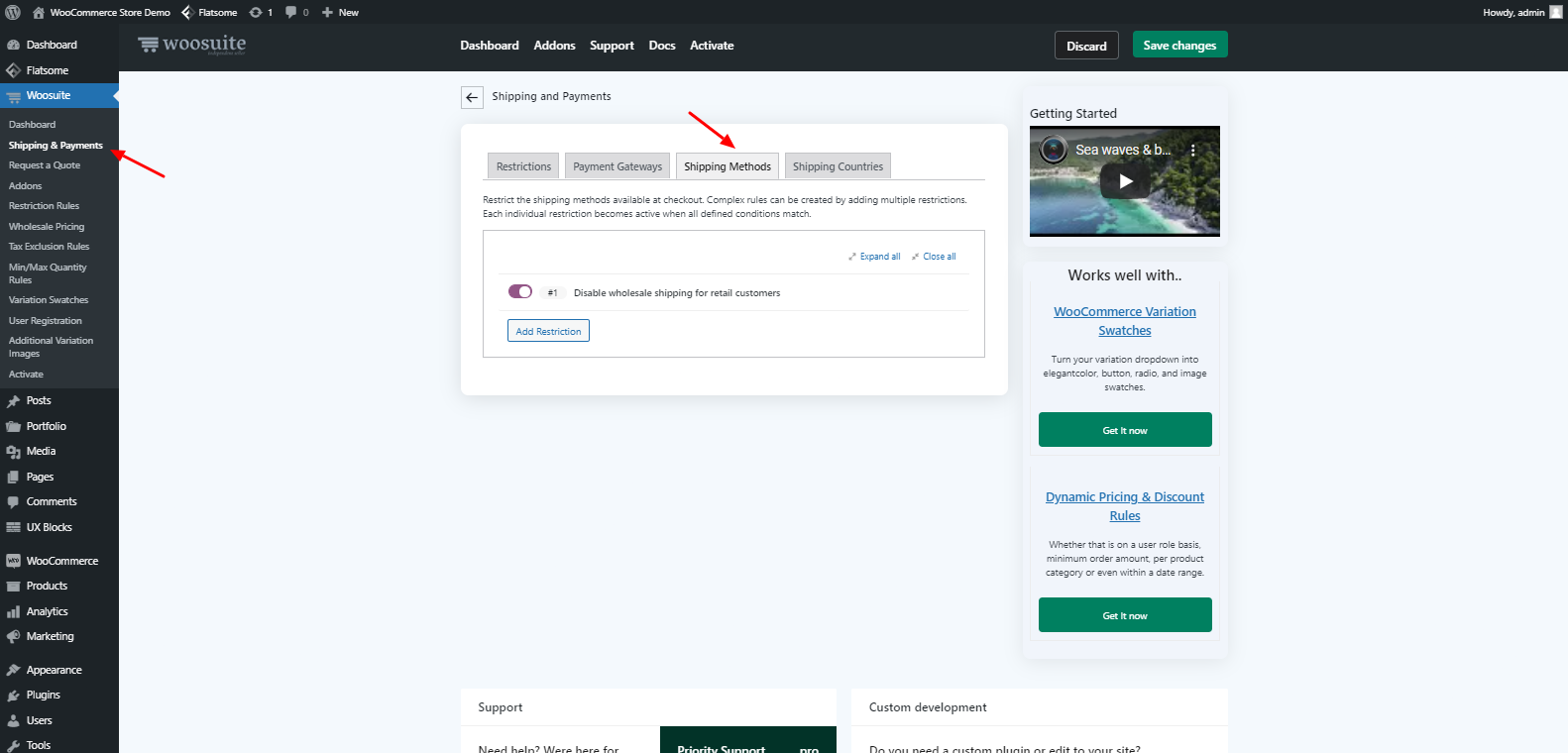Open Min/Max Quantity Rules in sidebar
This screenshot has height=753, width=1568.
click(48, 273)
